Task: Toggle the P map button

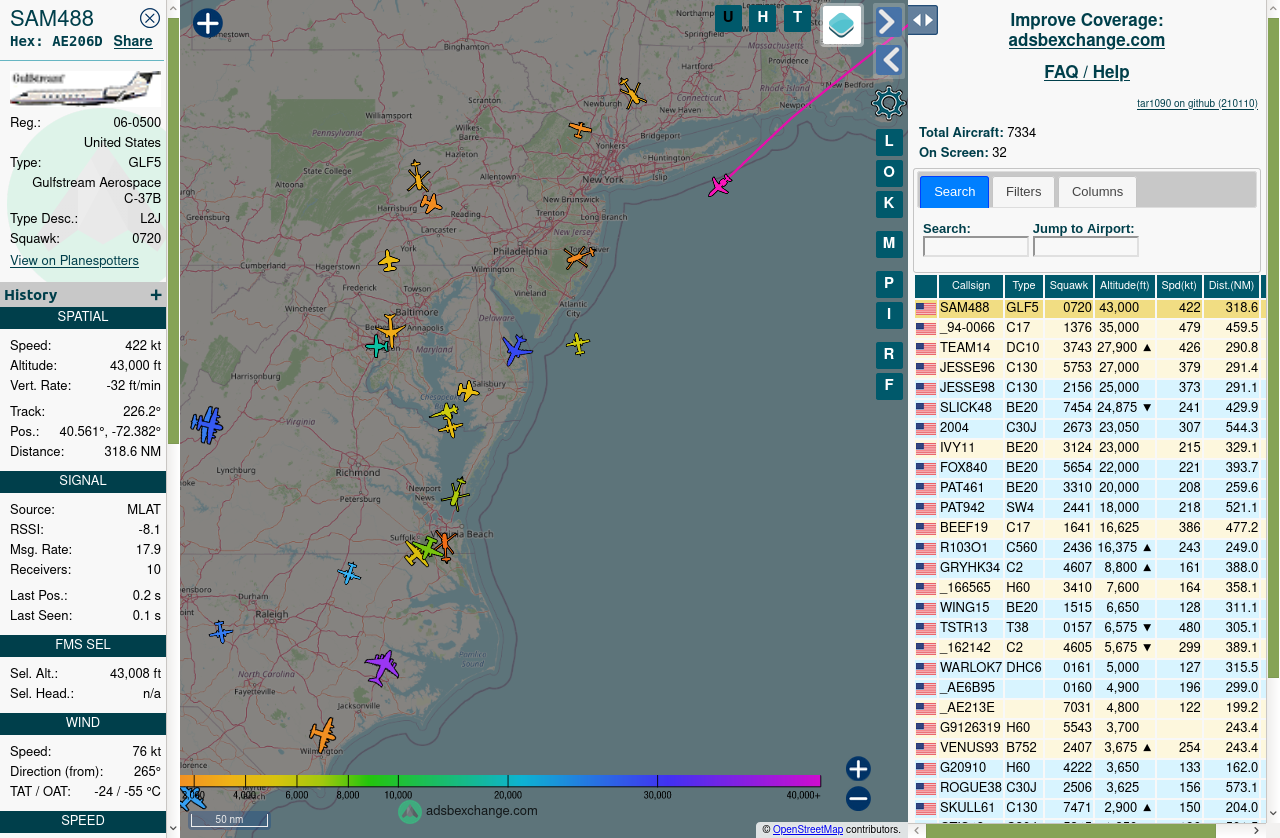Action: [x=889, y=284]
